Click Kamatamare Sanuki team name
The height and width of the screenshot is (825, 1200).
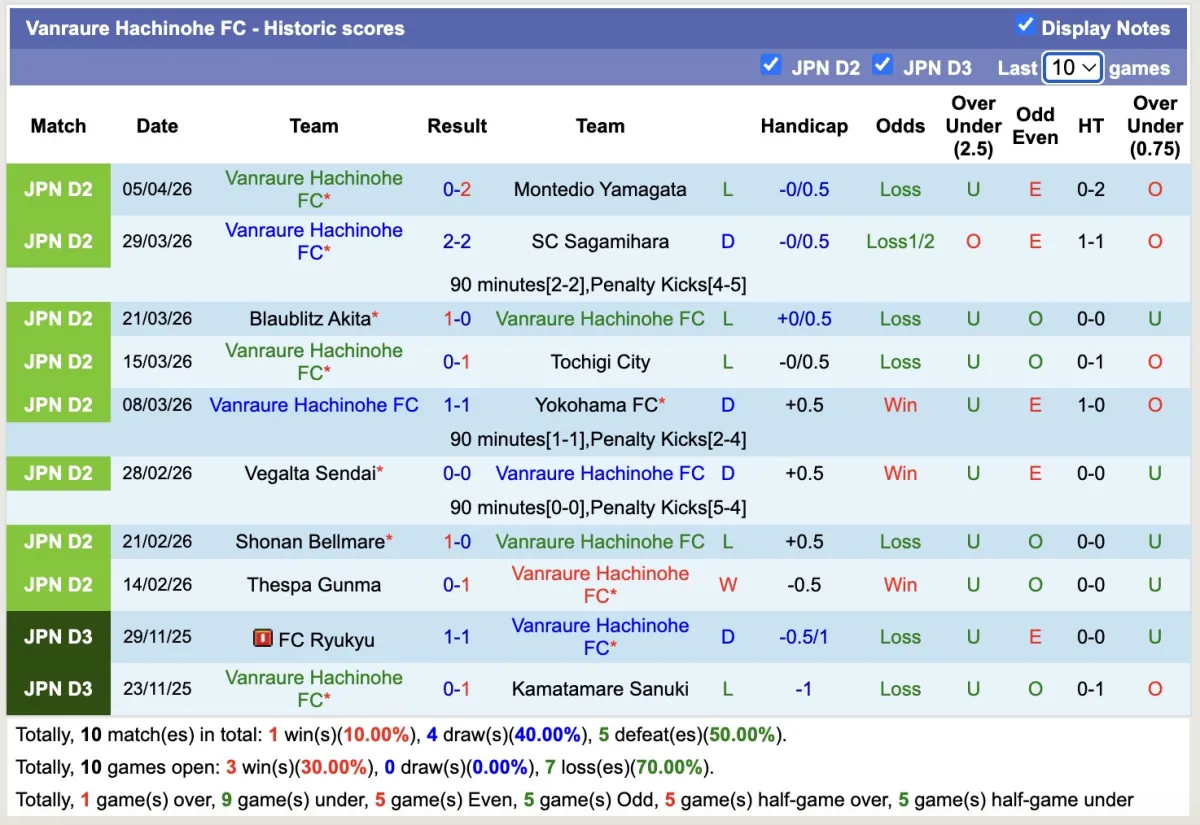(x=600, y=689)
